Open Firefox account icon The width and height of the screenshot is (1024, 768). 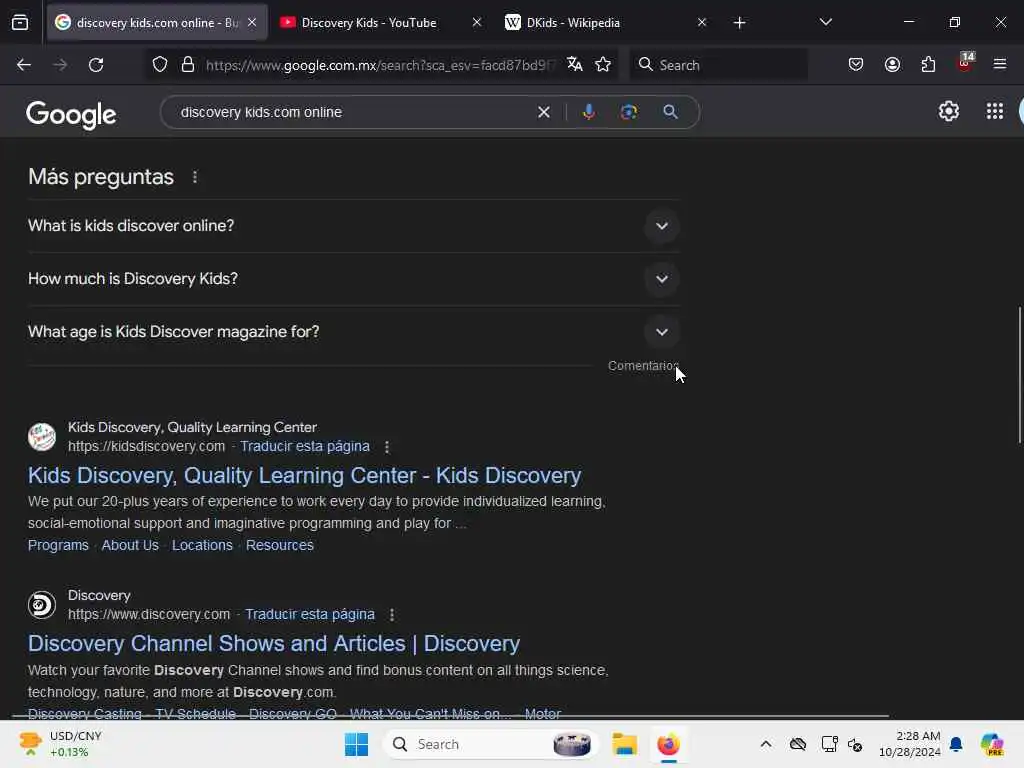892,64
